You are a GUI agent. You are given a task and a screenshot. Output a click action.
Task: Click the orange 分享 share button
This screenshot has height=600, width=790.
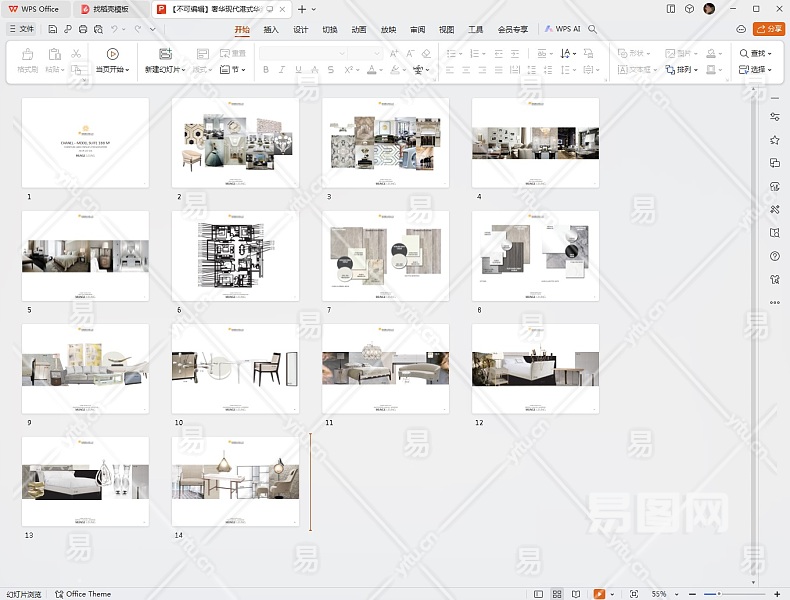(769, 29)
